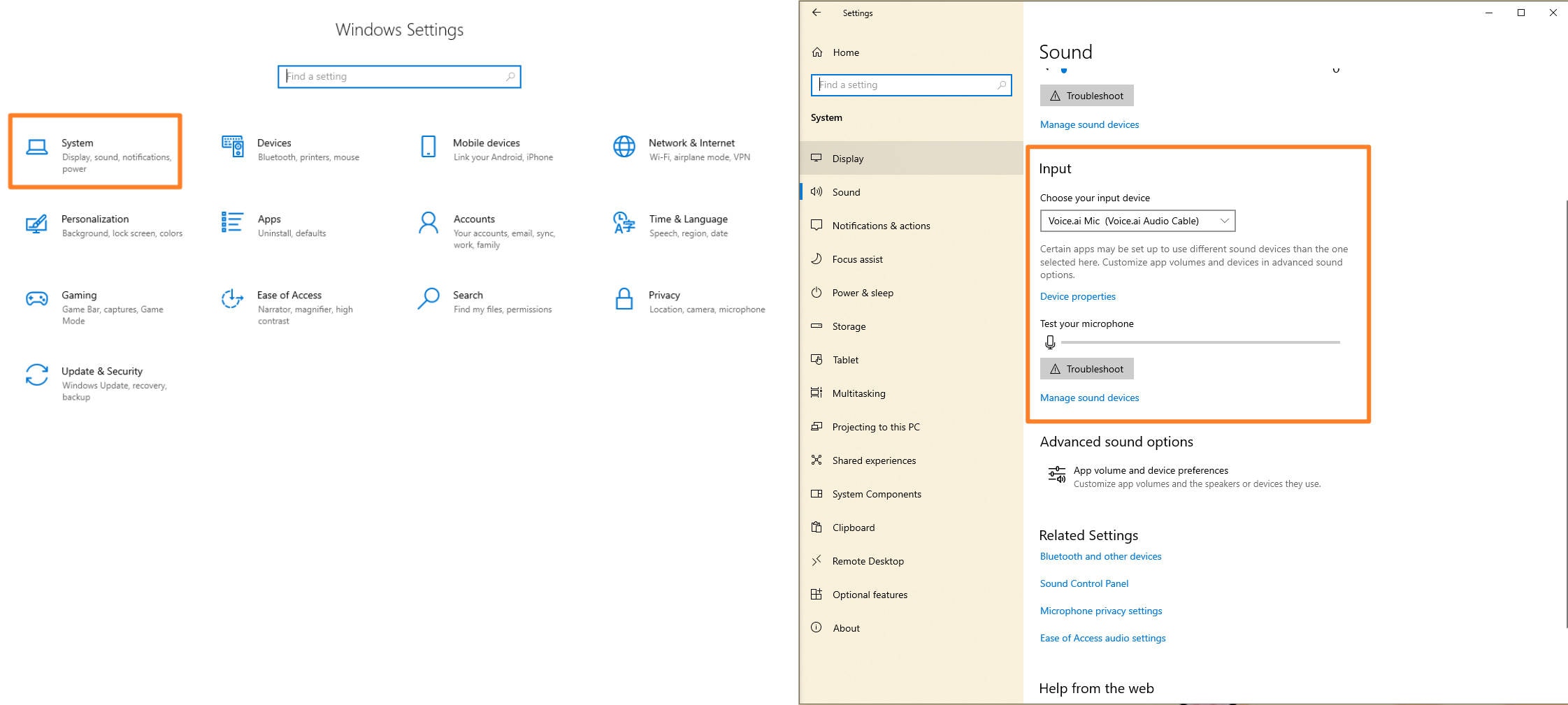Open Ease of Access icon
The width and height of the screenshot is (1568, 705).
pyautogui.click(x=232, y=299)
